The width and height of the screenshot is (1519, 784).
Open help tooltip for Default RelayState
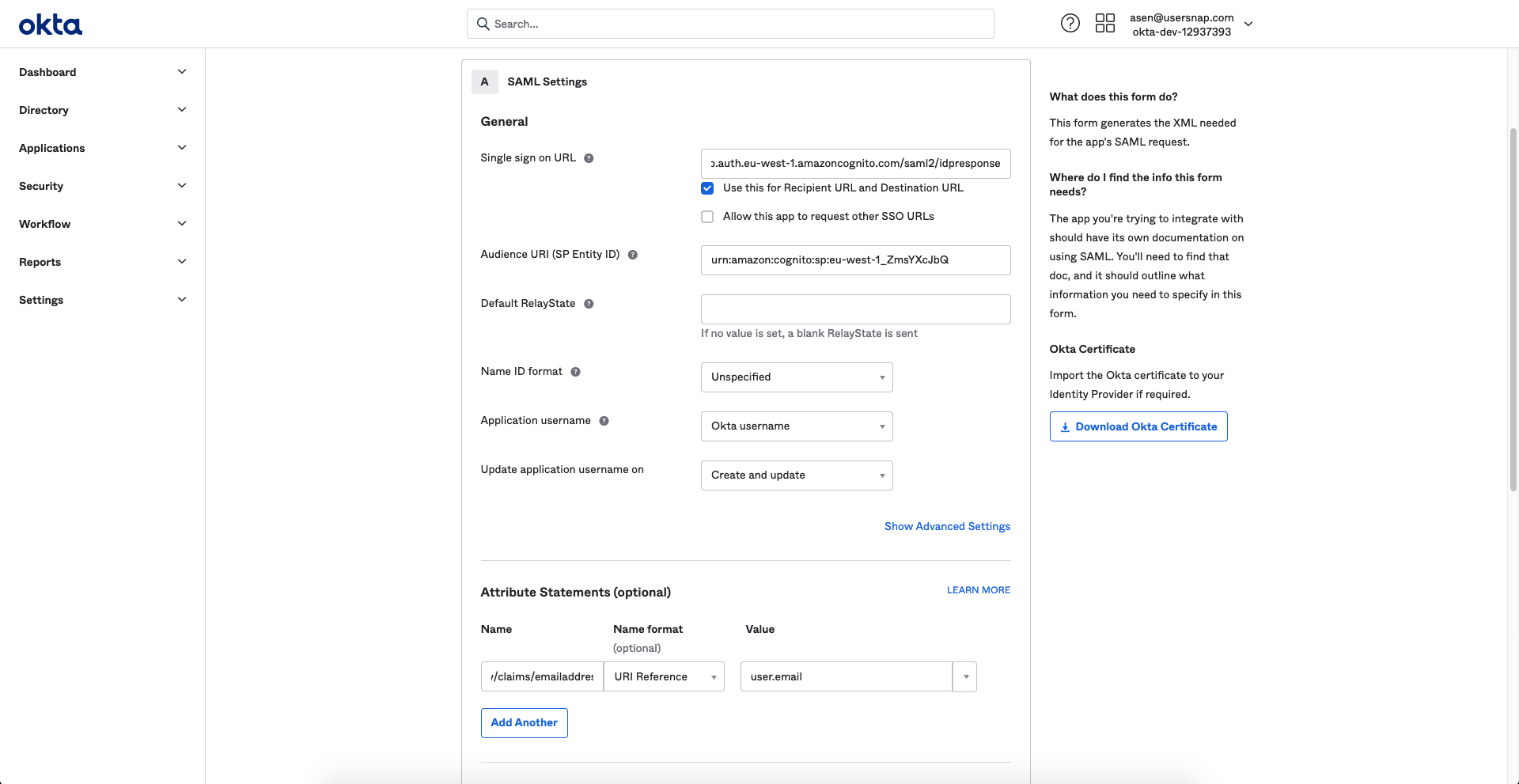(x=589, y=304)
